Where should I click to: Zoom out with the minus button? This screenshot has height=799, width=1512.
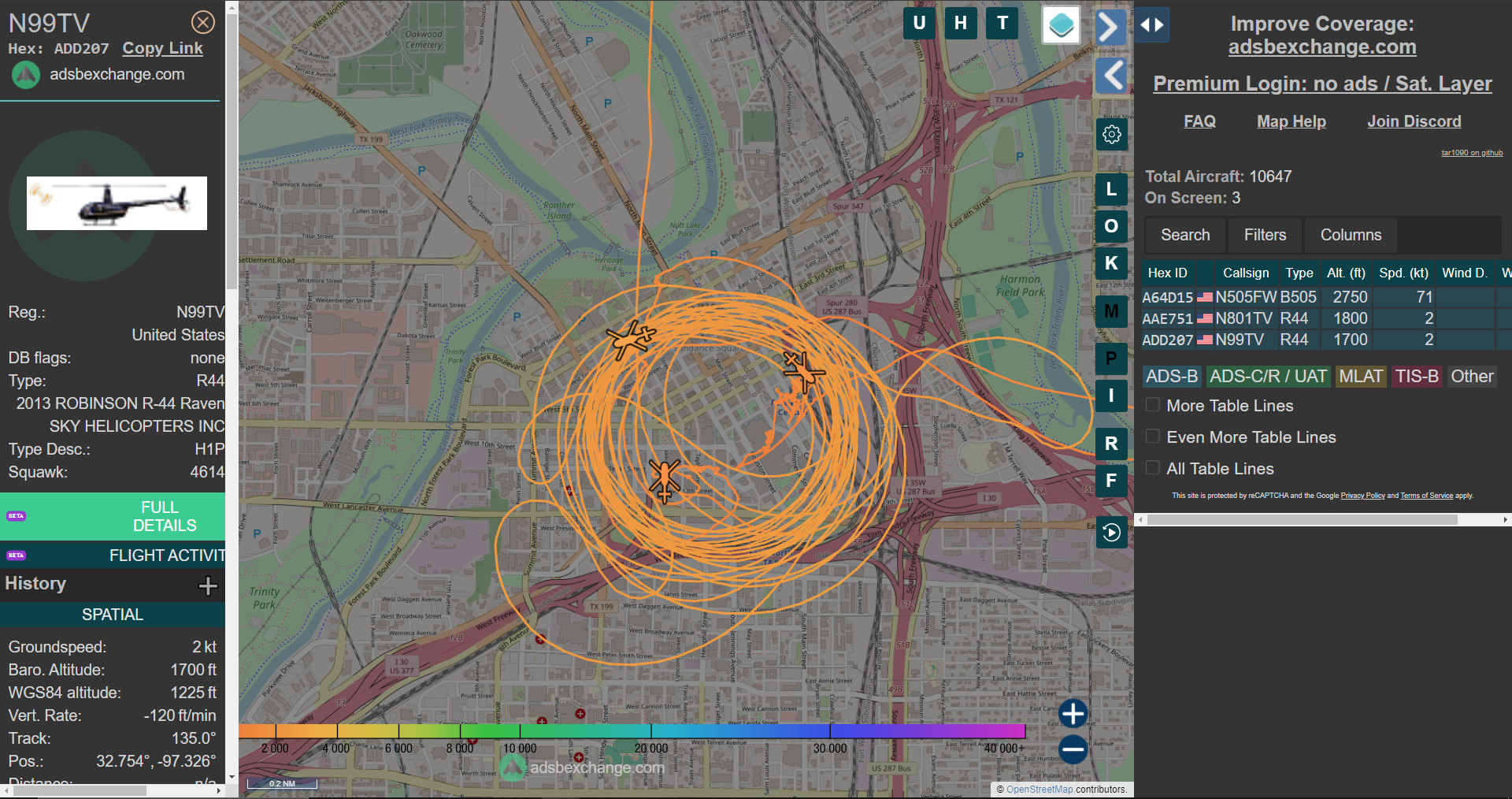tap(1073, 749)
